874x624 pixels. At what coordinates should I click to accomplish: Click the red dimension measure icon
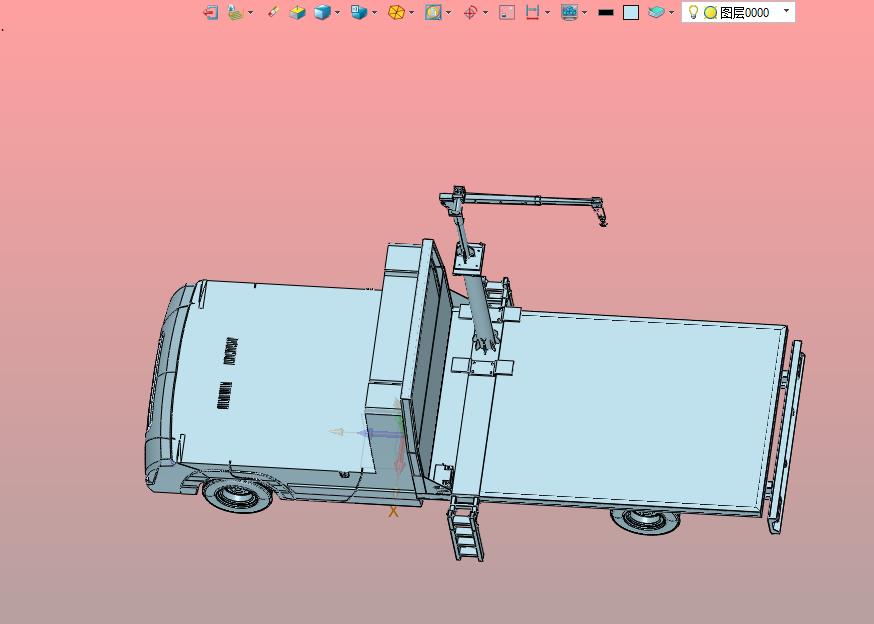tap(532, 12)
